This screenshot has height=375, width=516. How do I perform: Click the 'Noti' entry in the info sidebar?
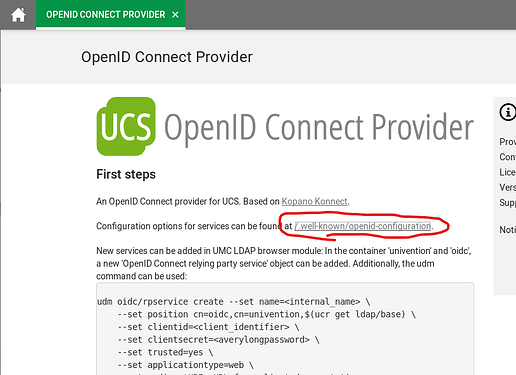pyautogui.click(x=507, y=230)
